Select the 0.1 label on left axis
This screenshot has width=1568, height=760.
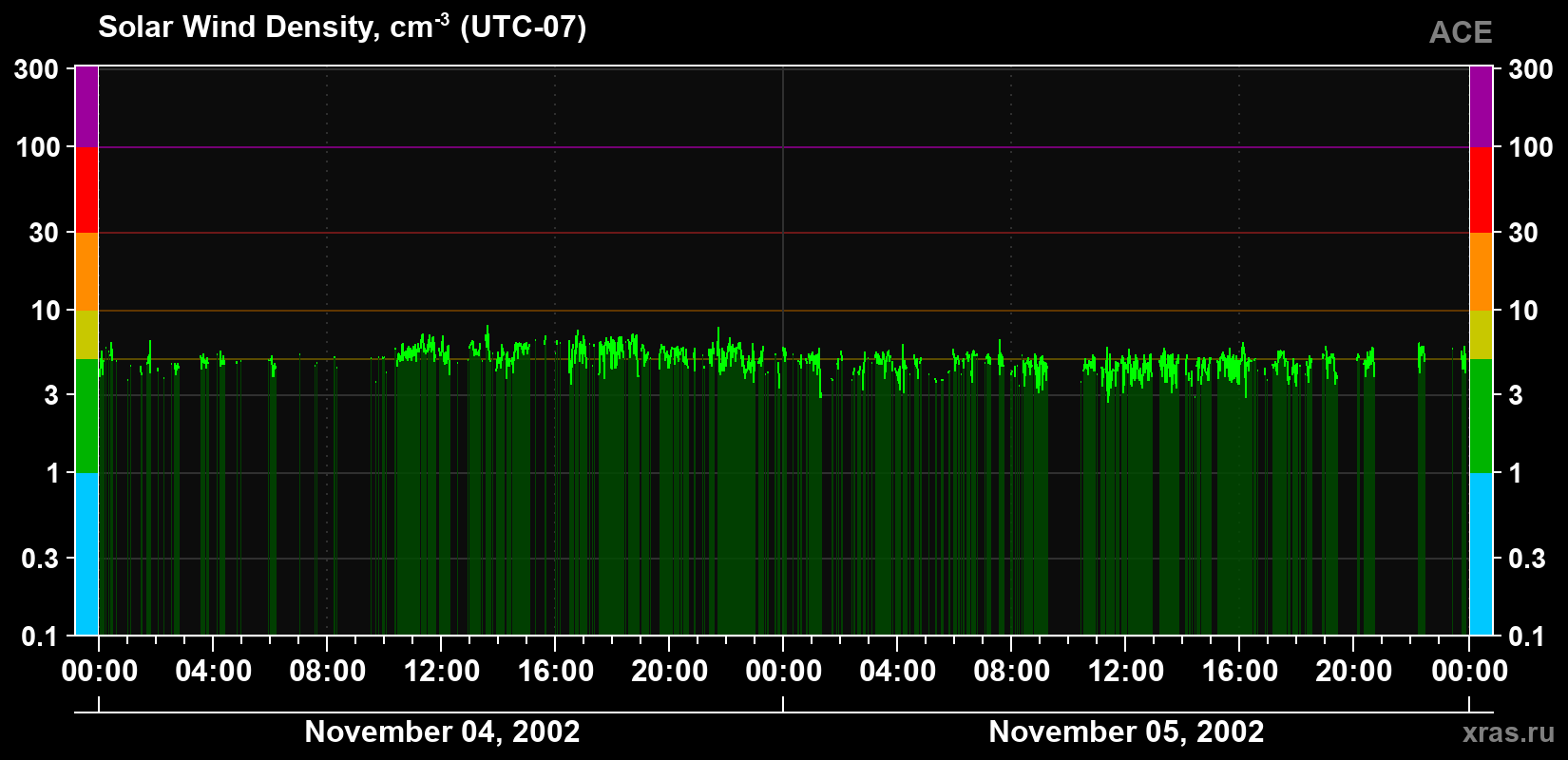pos(41,636)
